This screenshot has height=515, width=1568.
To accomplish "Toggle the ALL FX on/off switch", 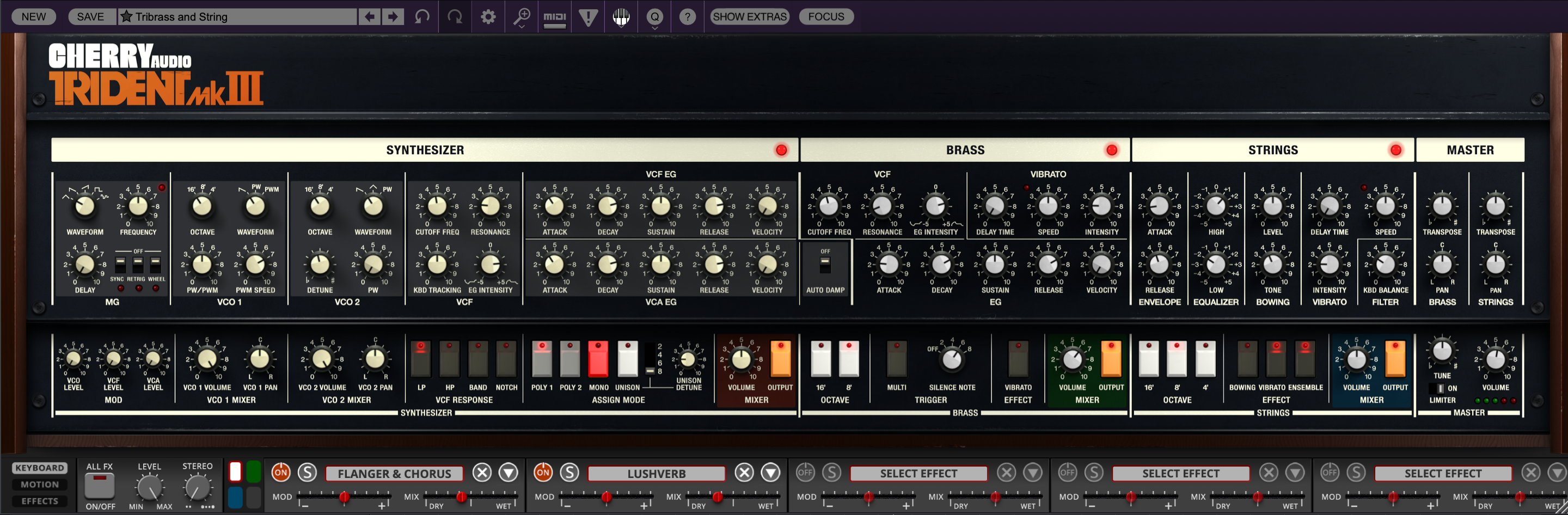I will click(x=100, y=485).
